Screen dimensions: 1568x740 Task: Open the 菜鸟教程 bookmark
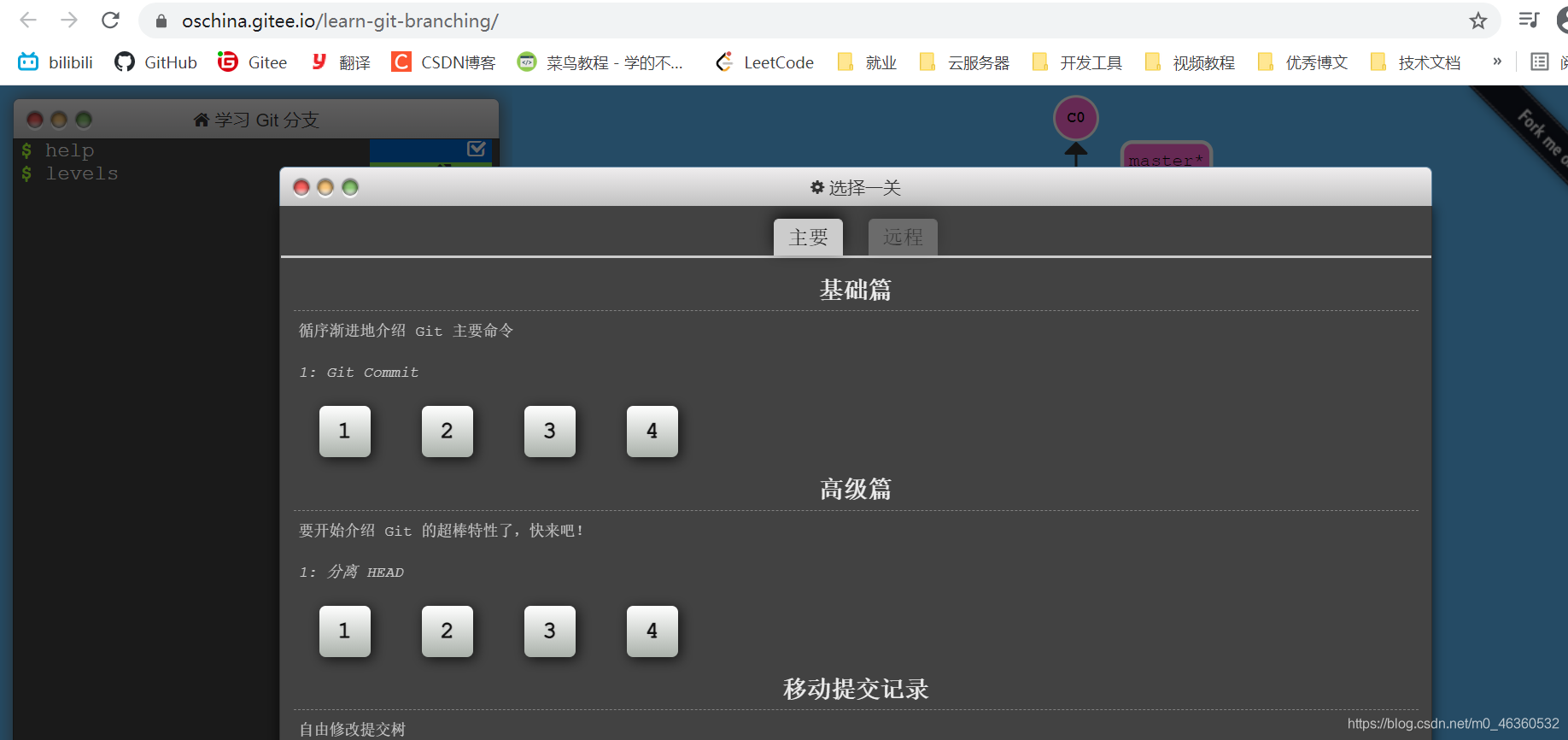click(x=600, y=62)
